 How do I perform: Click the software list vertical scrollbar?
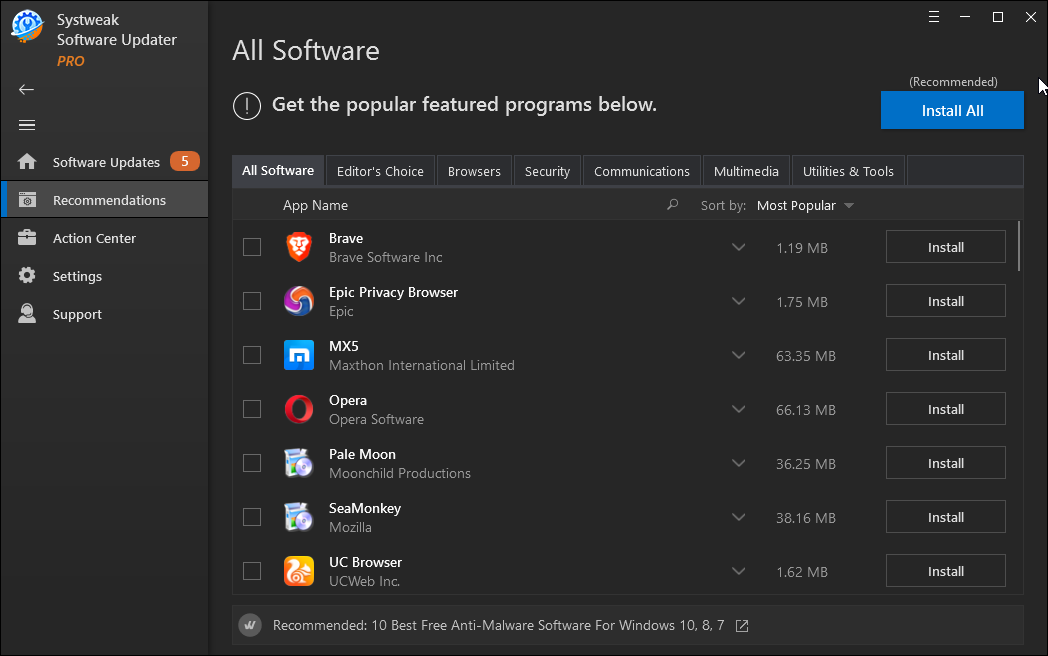pos(1019,246)
